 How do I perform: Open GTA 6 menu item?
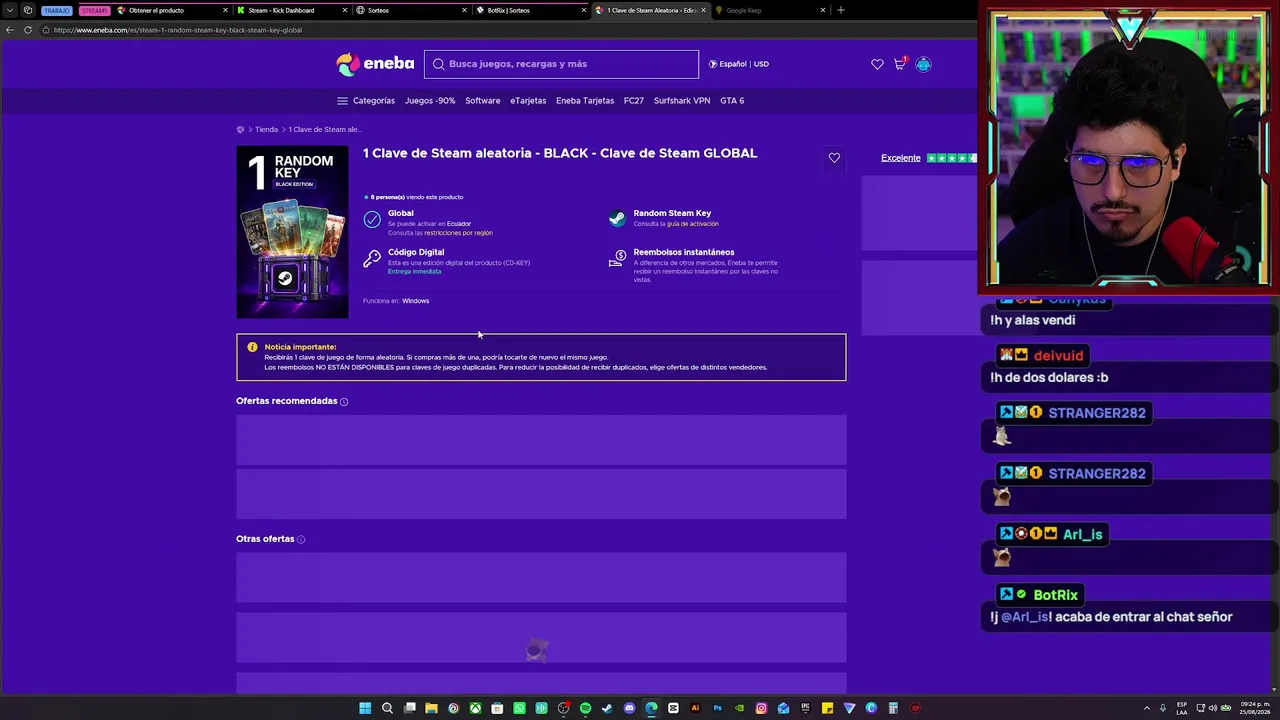(732, 101)
